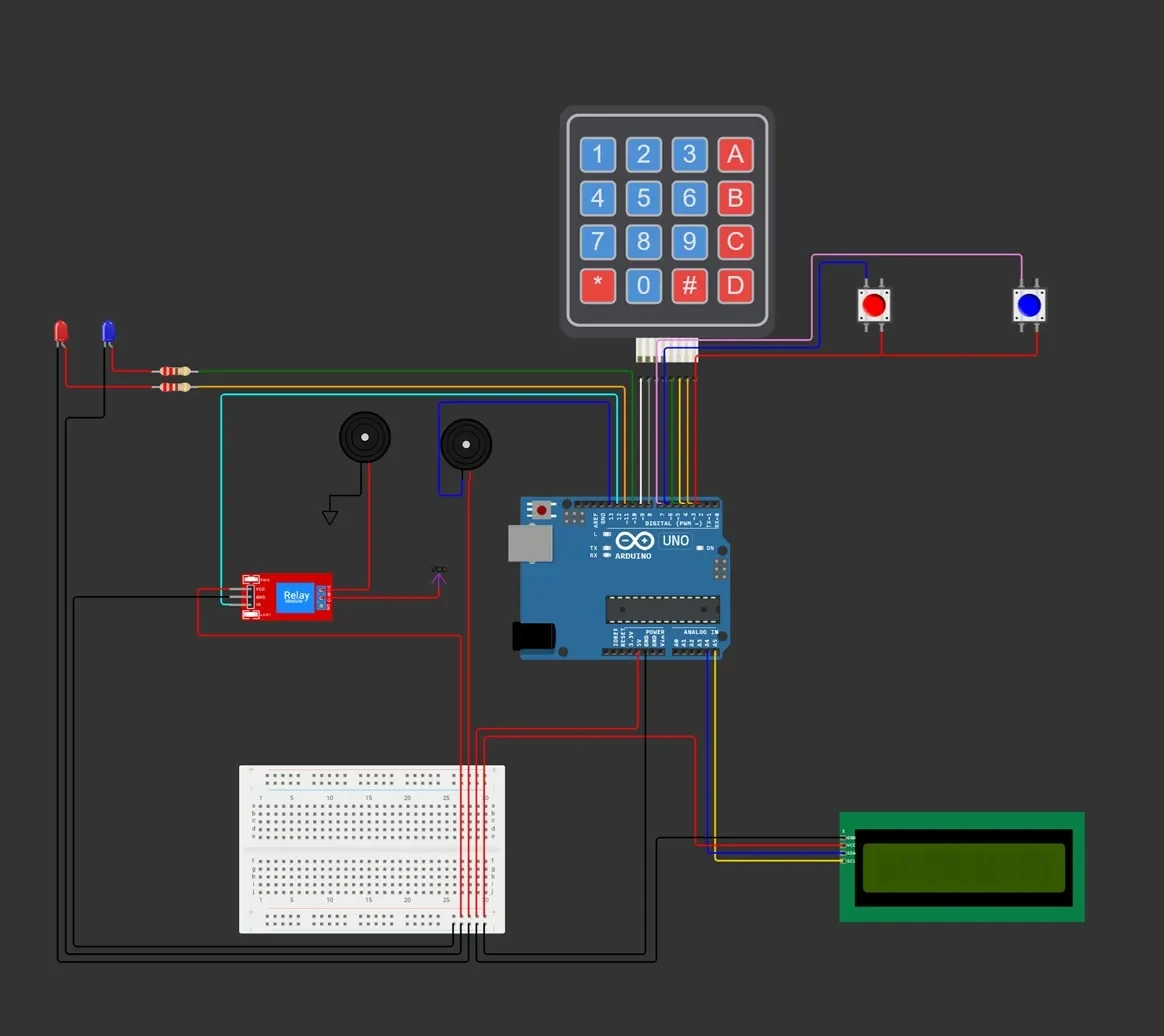The height and width of the screenshot is (1036, 1164).
Task: Click keypad key 9
Action: [x=690, y=242]
